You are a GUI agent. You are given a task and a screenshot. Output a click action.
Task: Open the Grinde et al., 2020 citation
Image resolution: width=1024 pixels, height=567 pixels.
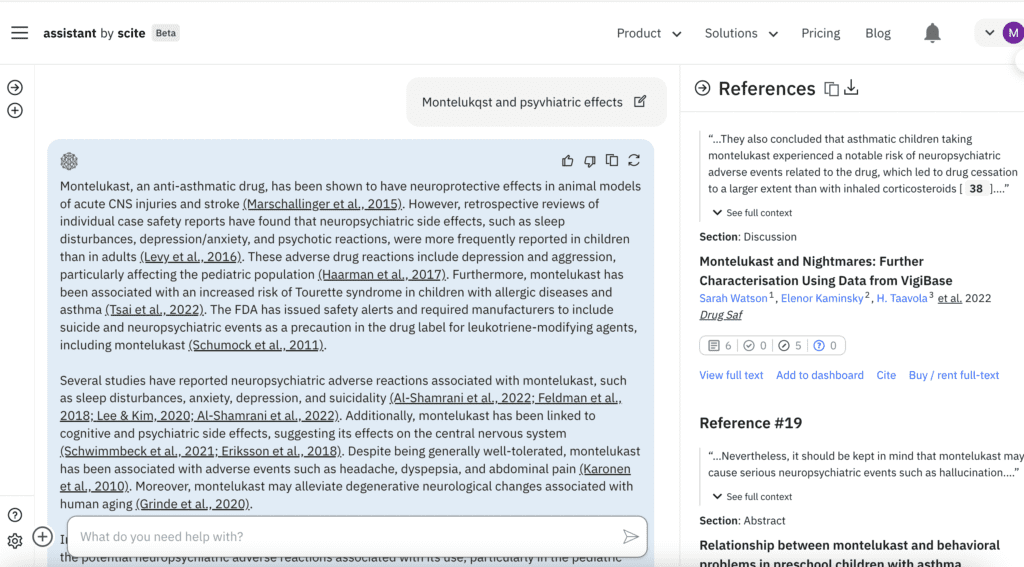(193, 504)
